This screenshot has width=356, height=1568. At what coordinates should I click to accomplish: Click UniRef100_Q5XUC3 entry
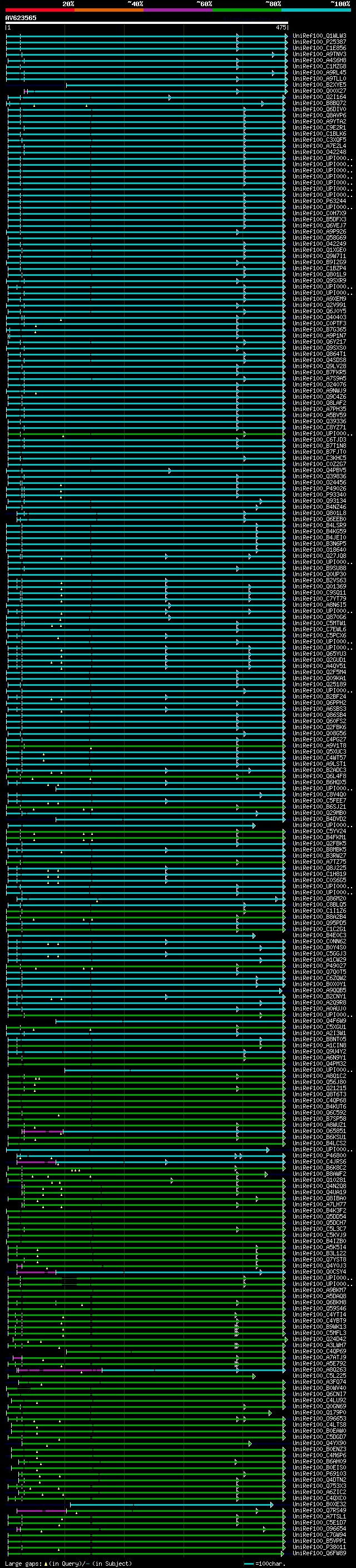point(319,752)
